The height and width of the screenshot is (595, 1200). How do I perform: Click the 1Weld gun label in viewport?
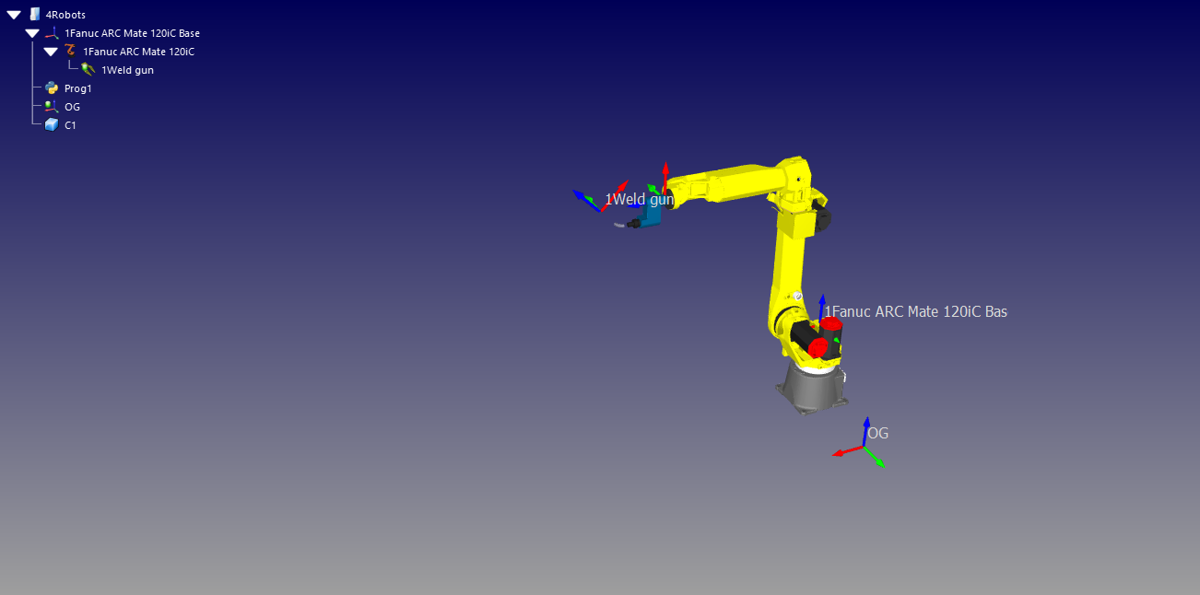click(638, 199)
